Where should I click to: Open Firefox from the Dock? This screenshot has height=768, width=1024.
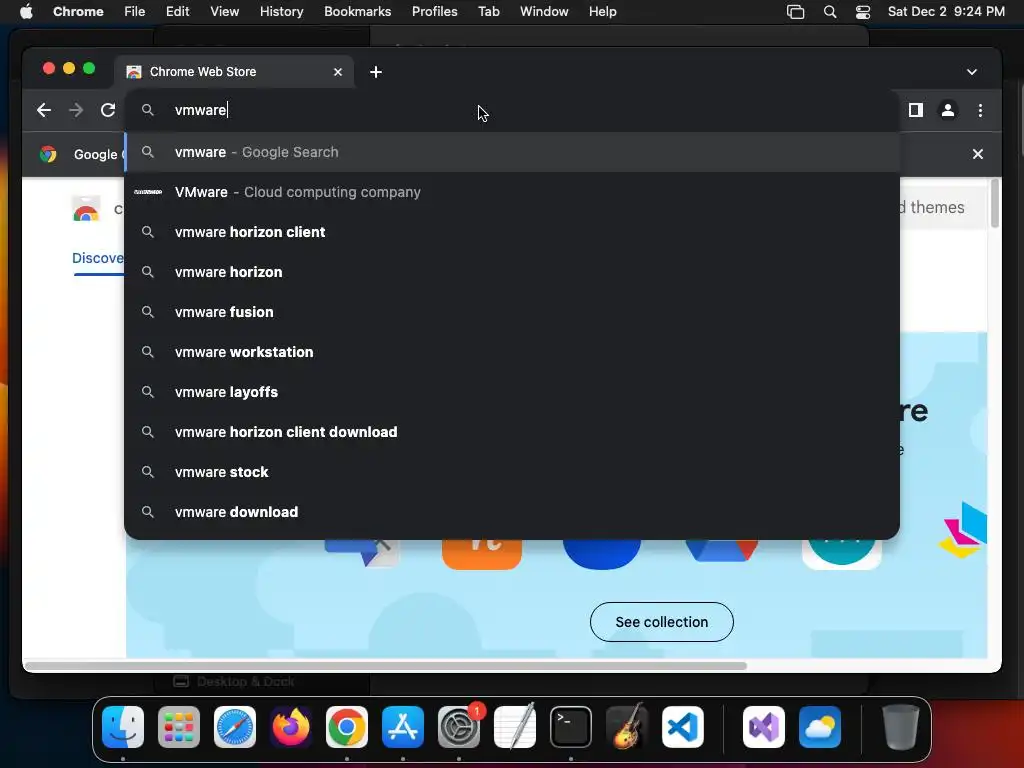(x=291, y=727)
